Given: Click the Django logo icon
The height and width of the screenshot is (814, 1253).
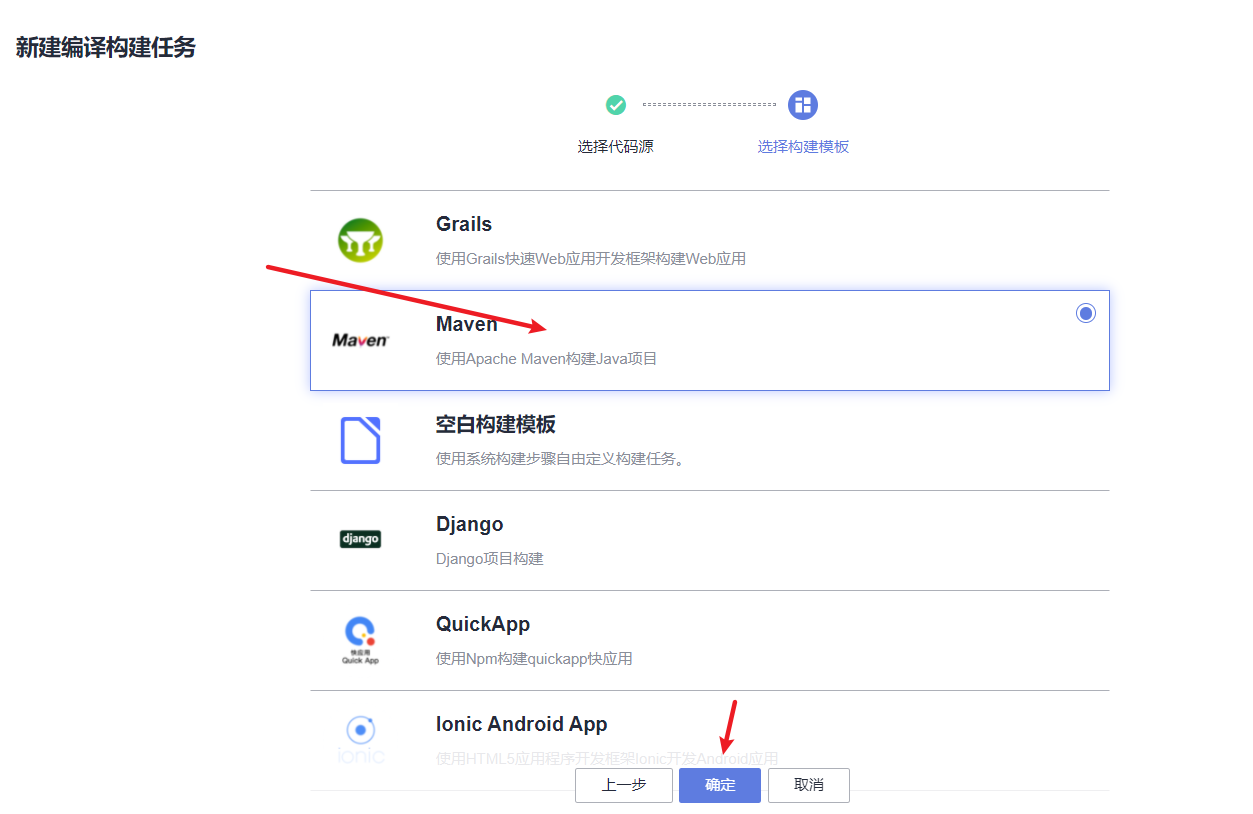Looking at the screenshot, I should pos(360,539).
